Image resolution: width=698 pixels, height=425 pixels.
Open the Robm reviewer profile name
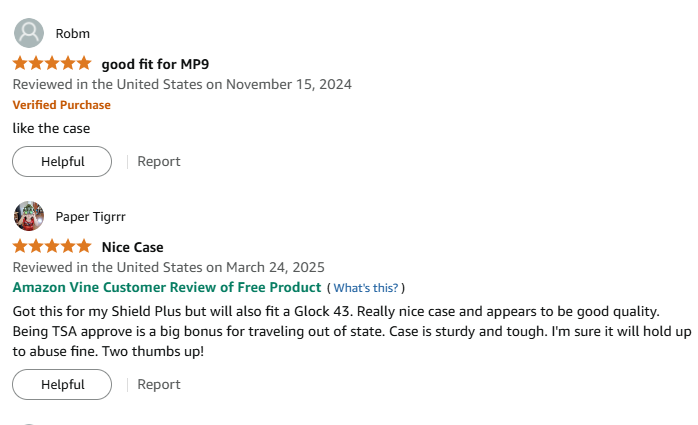[73, 33]
